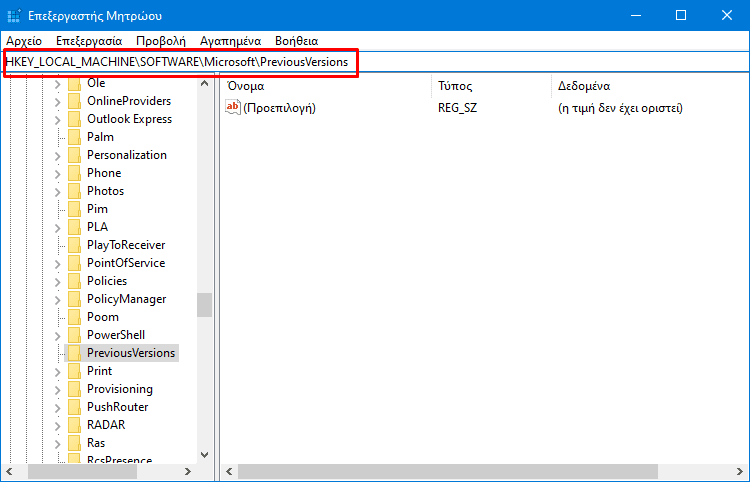Viewport: 750px width, 482px height.
Task: Select the (Προεπιλογή) value name
Action: pos(279,108)
